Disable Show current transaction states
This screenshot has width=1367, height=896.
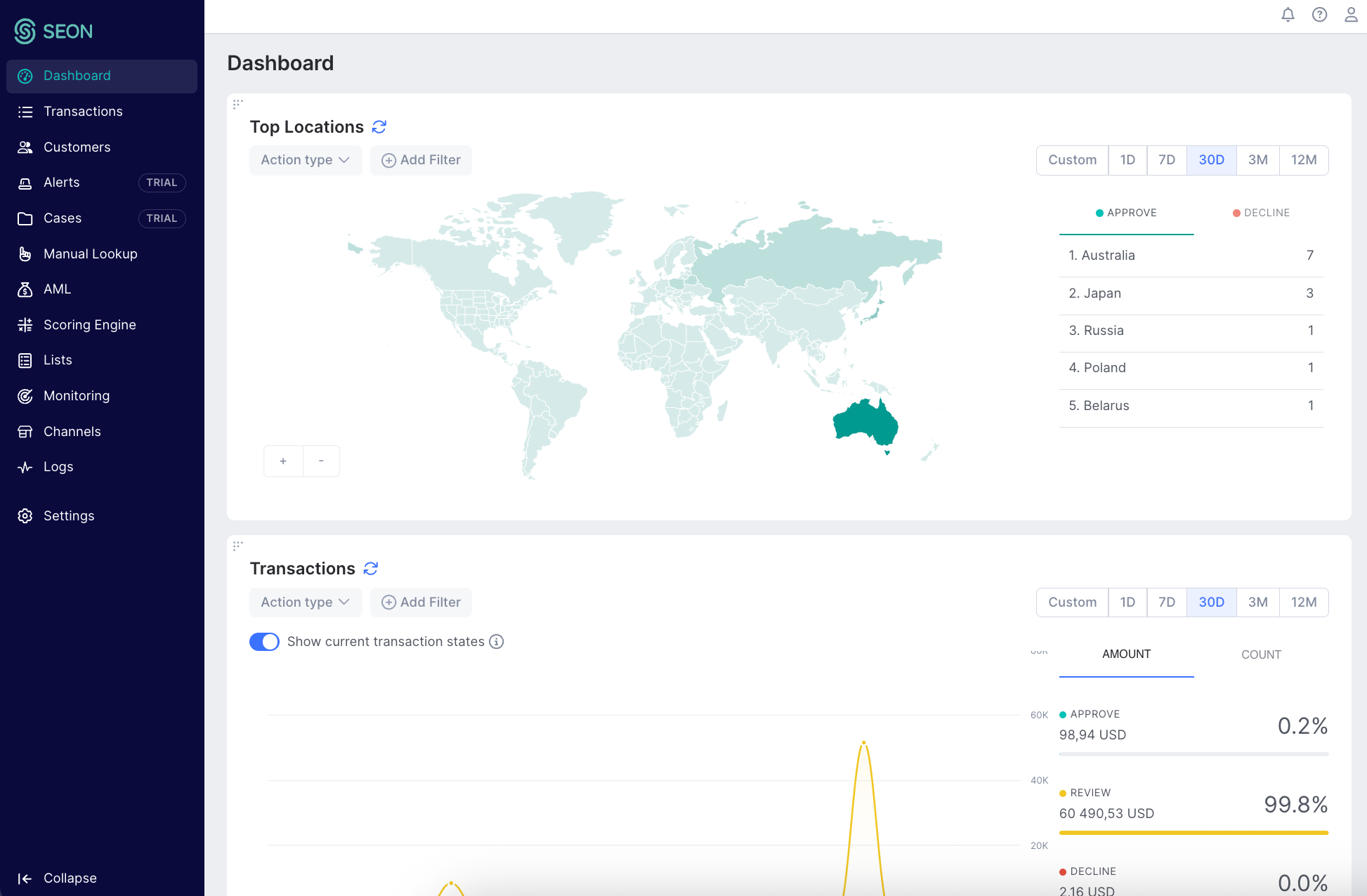[x=264, y=641]
